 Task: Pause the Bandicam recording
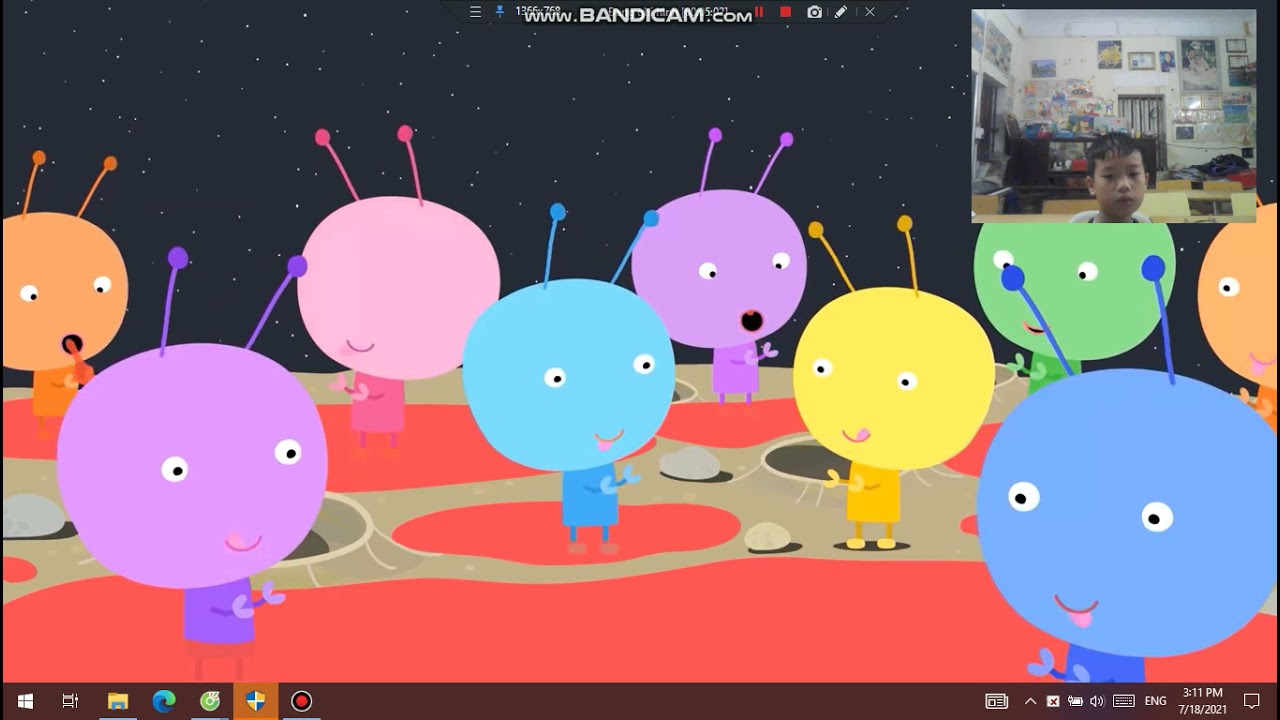(x=759, y=12)
